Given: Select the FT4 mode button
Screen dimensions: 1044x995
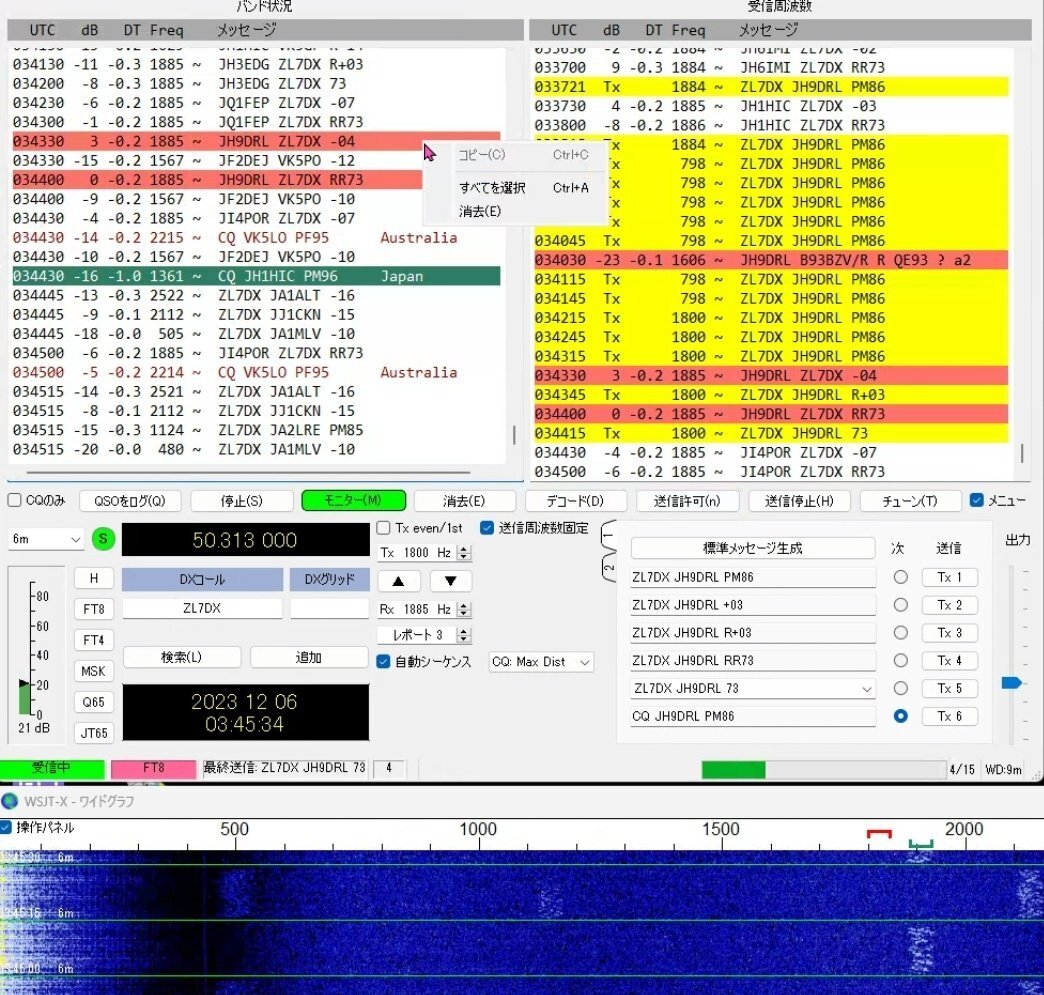Looking at the screenshot, I should [x=93, y=640].
